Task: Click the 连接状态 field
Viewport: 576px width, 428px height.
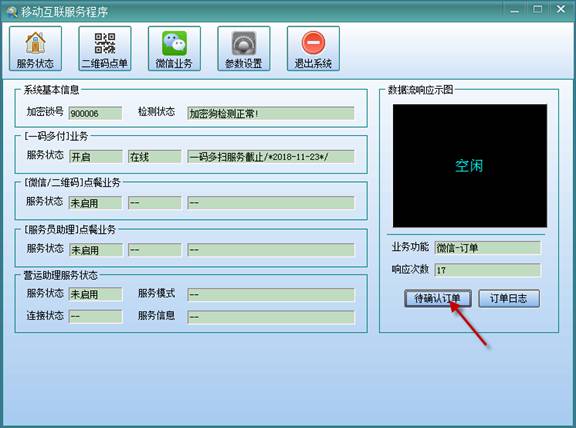Action: click(x=95, y=317)
